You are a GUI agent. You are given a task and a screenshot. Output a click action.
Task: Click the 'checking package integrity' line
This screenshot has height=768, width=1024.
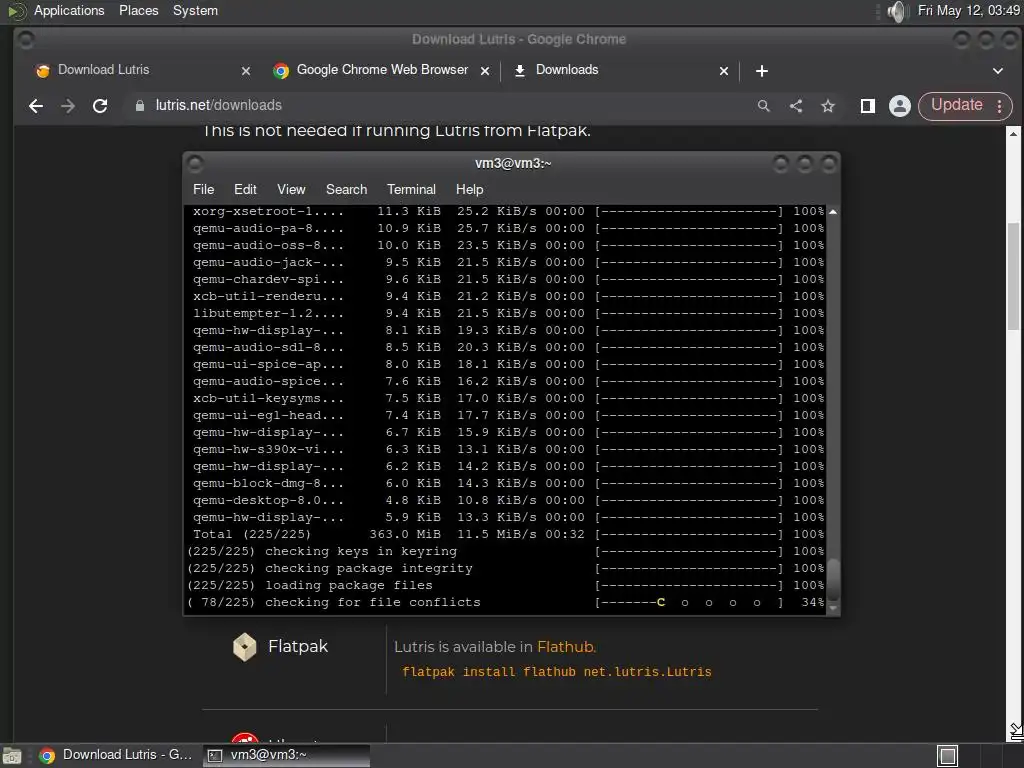tap(506, 568)
